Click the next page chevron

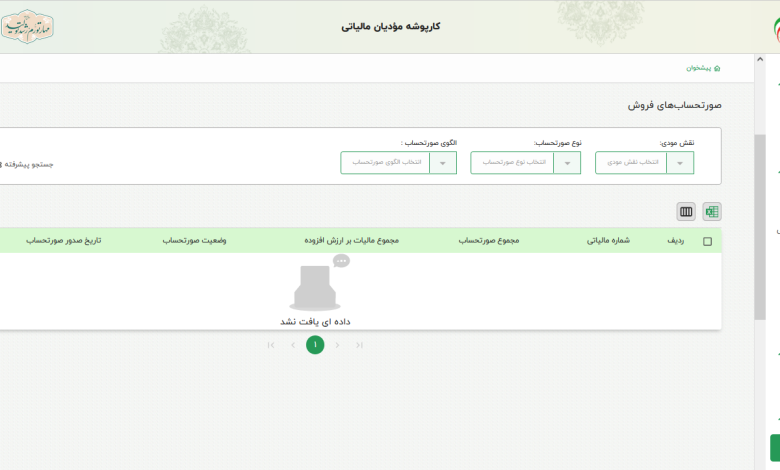pyautogui.click(x=337, y=345)
